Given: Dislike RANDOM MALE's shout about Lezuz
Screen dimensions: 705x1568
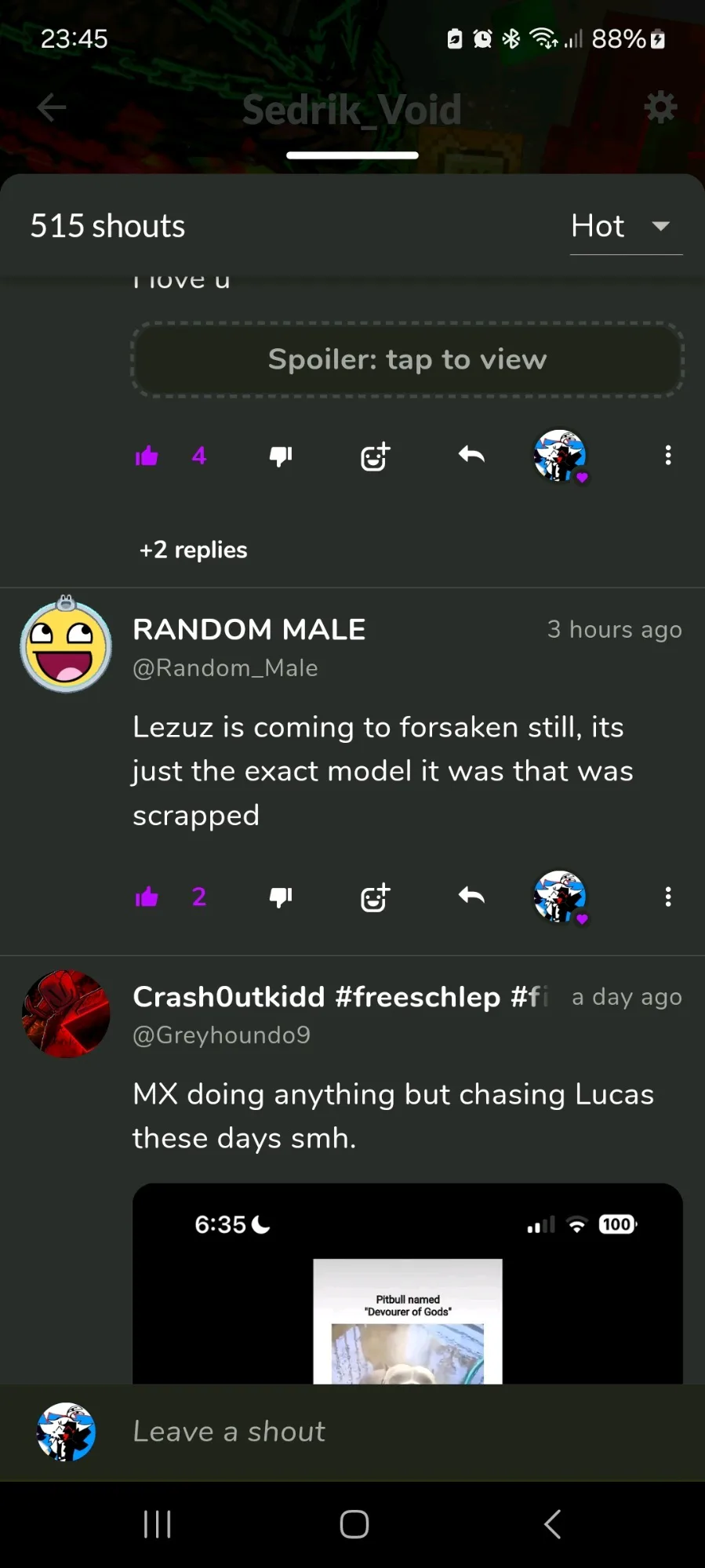Looking at the screenshot, I should coord(280,897).
